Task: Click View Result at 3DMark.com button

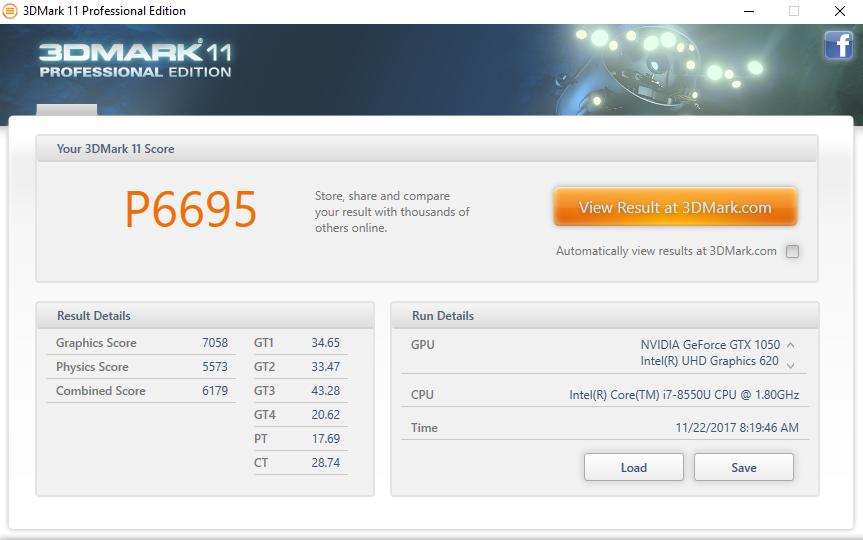Action: [675, 207]
